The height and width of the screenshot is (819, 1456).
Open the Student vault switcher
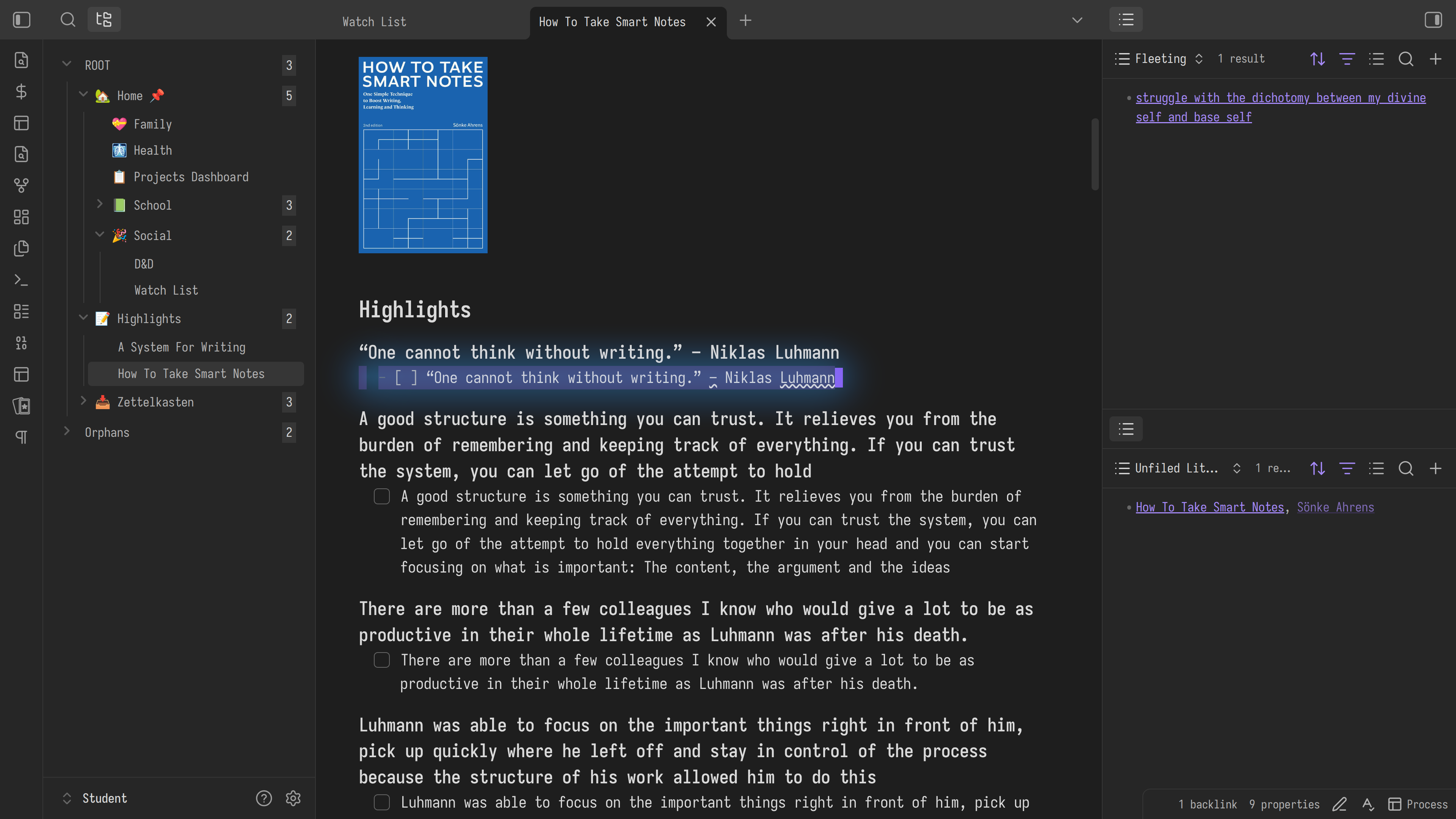click(x=95, y=798)
